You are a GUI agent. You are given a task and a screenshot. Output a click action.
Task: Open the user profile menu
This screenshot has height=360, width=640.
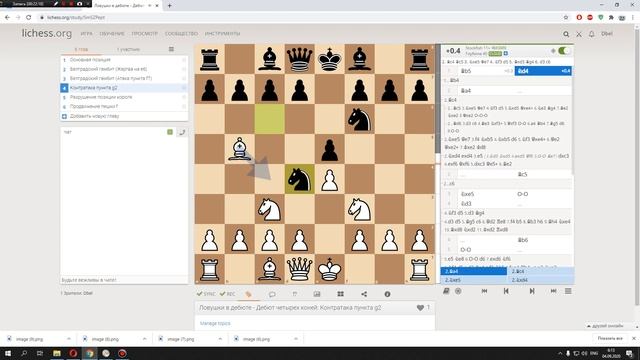[607, 33]
